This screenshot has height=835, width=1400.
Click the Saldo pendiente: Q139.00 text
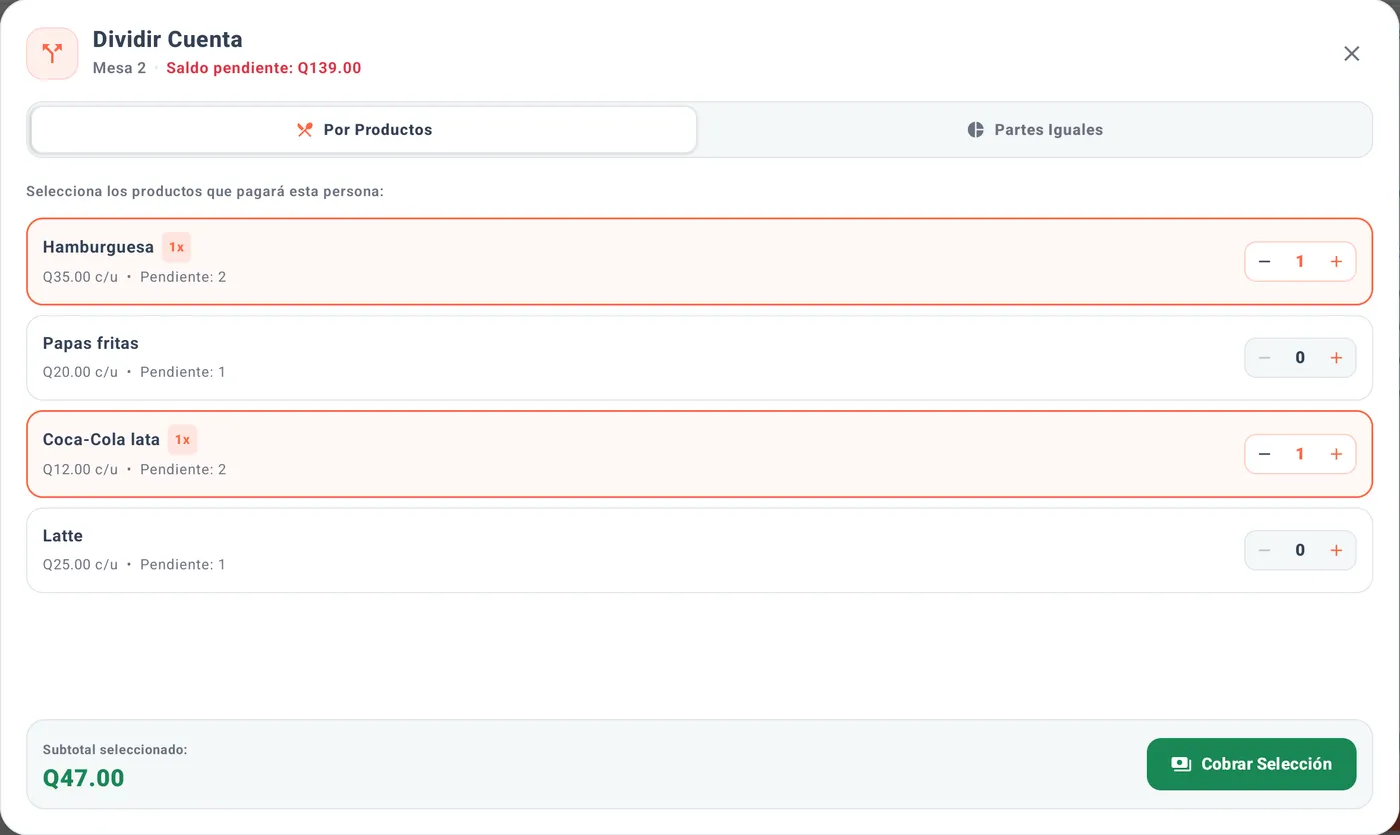264,68
